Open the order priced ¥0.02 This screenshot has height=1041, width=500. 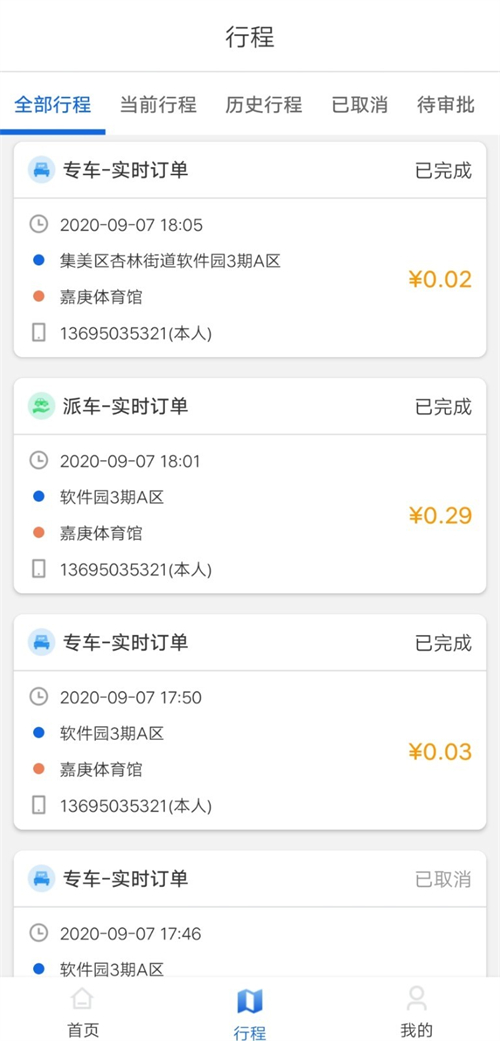tap(250, 250)
